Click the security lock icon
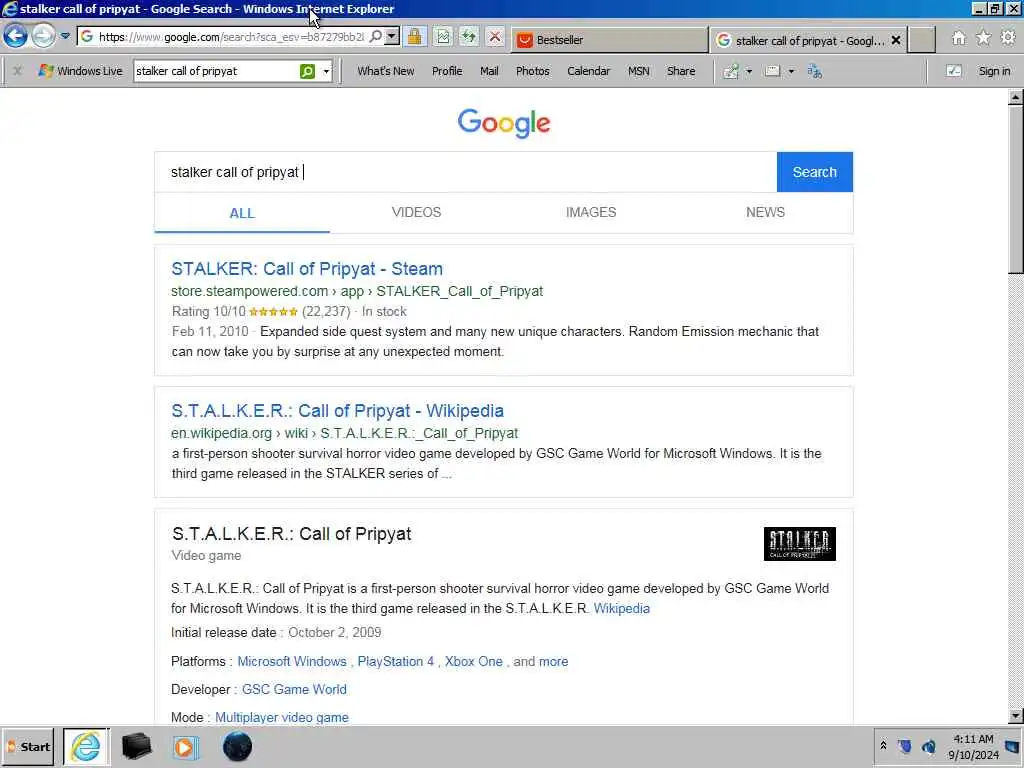 (x=414, y=37)
